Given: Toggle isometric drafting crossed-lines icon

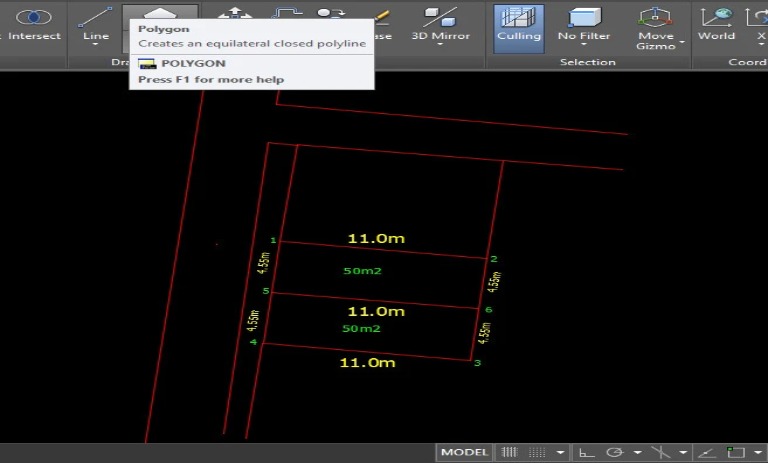Looking at the screenshot, I should point(661,452).
